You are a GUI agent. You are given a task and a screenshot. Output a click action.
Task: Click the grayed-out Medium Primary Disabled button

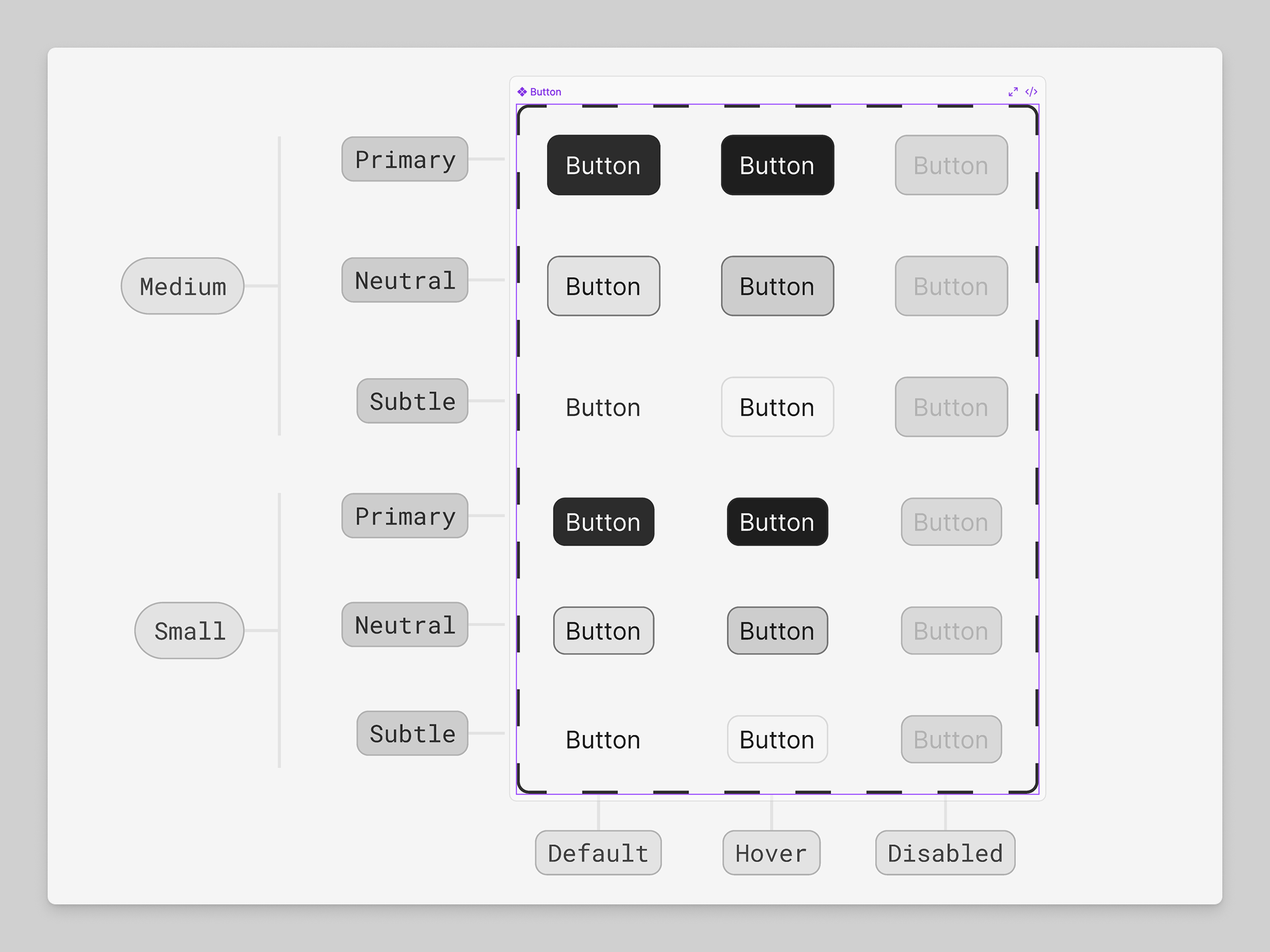coord(951,165)
